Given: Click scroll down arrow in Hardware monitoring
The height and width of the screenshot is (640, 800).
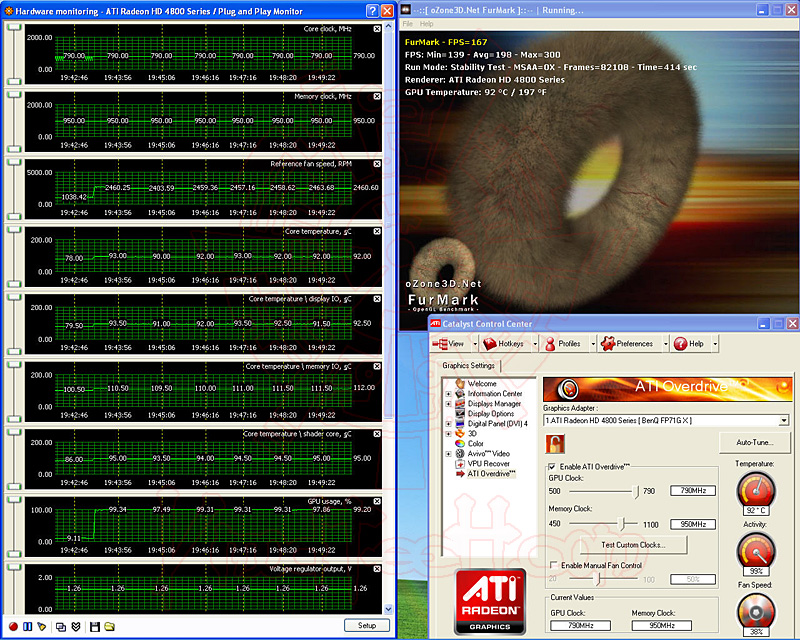Looking at the screenshot, I should coord(389,609).
